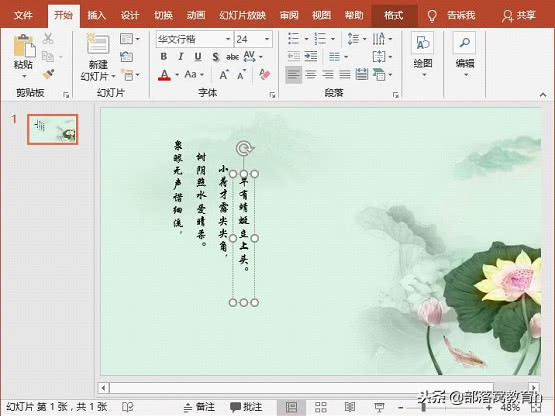Click Convert to SmartArt icon

379,74
